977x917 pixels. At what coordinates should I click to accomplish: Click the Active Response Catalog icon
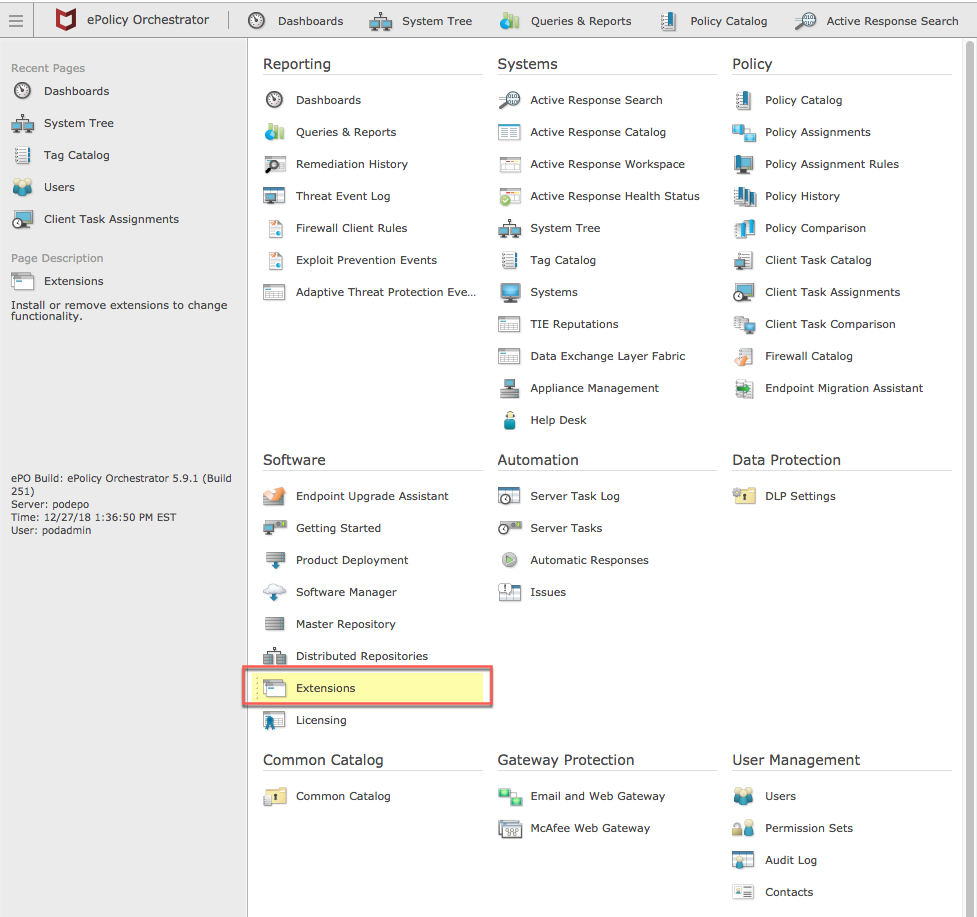click(509, 132)
